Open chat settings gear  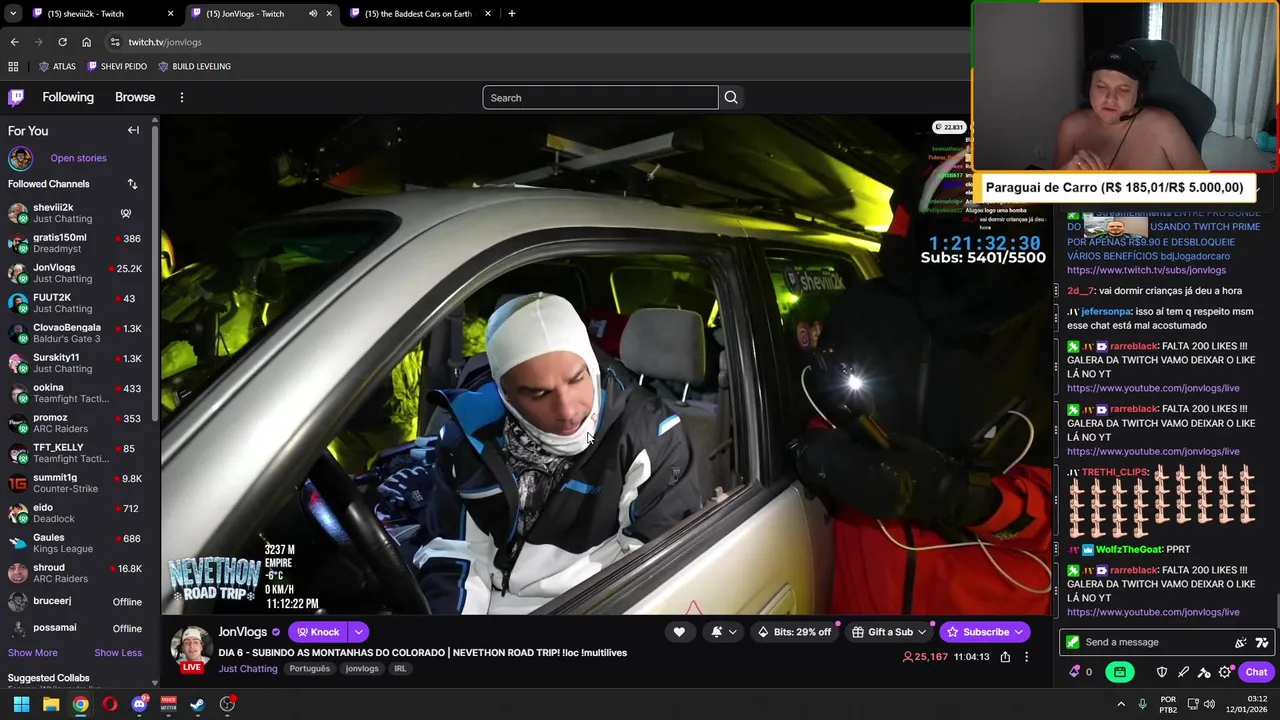(x=1225, y=672)
